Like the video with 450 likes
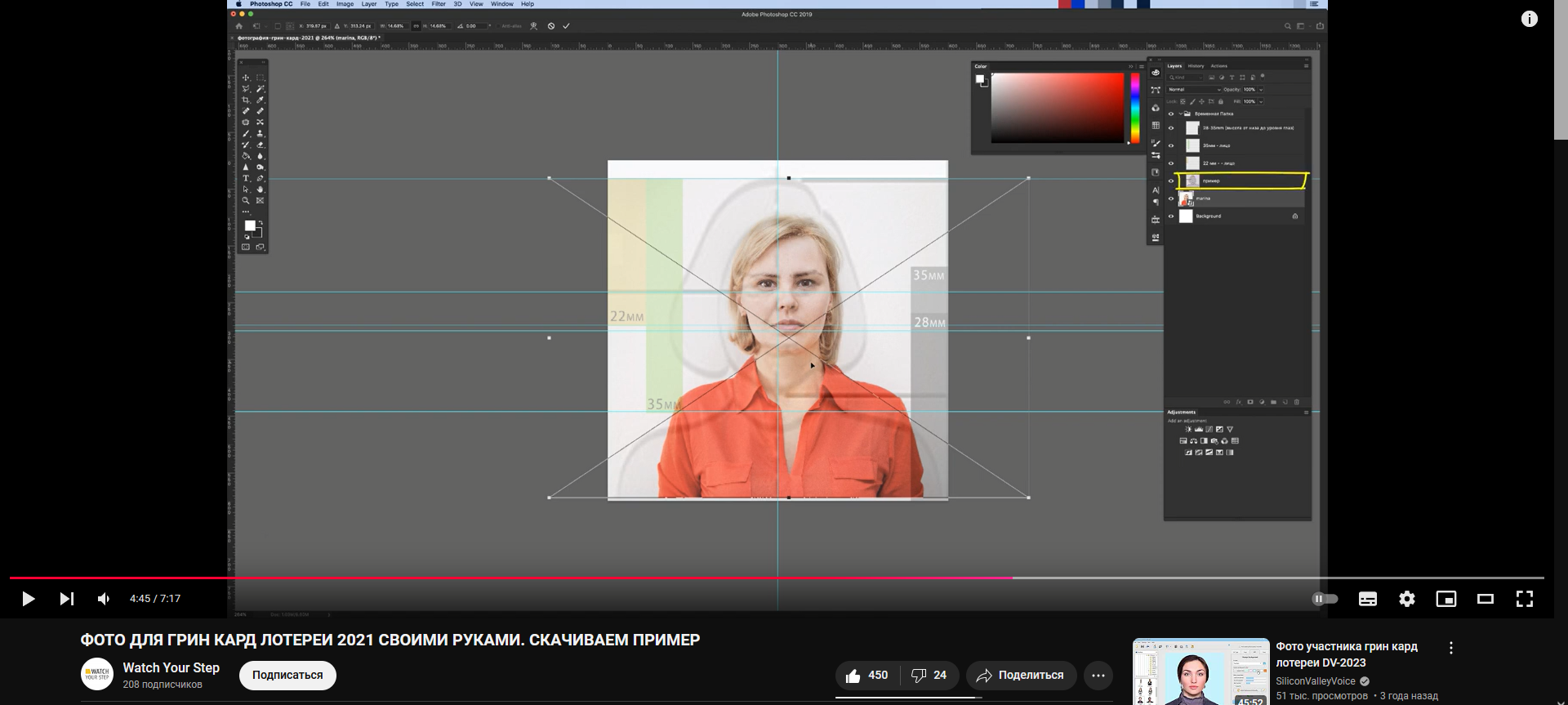Image resolution: width=1568 pixels, height=705 pixels. click(867, 676)
